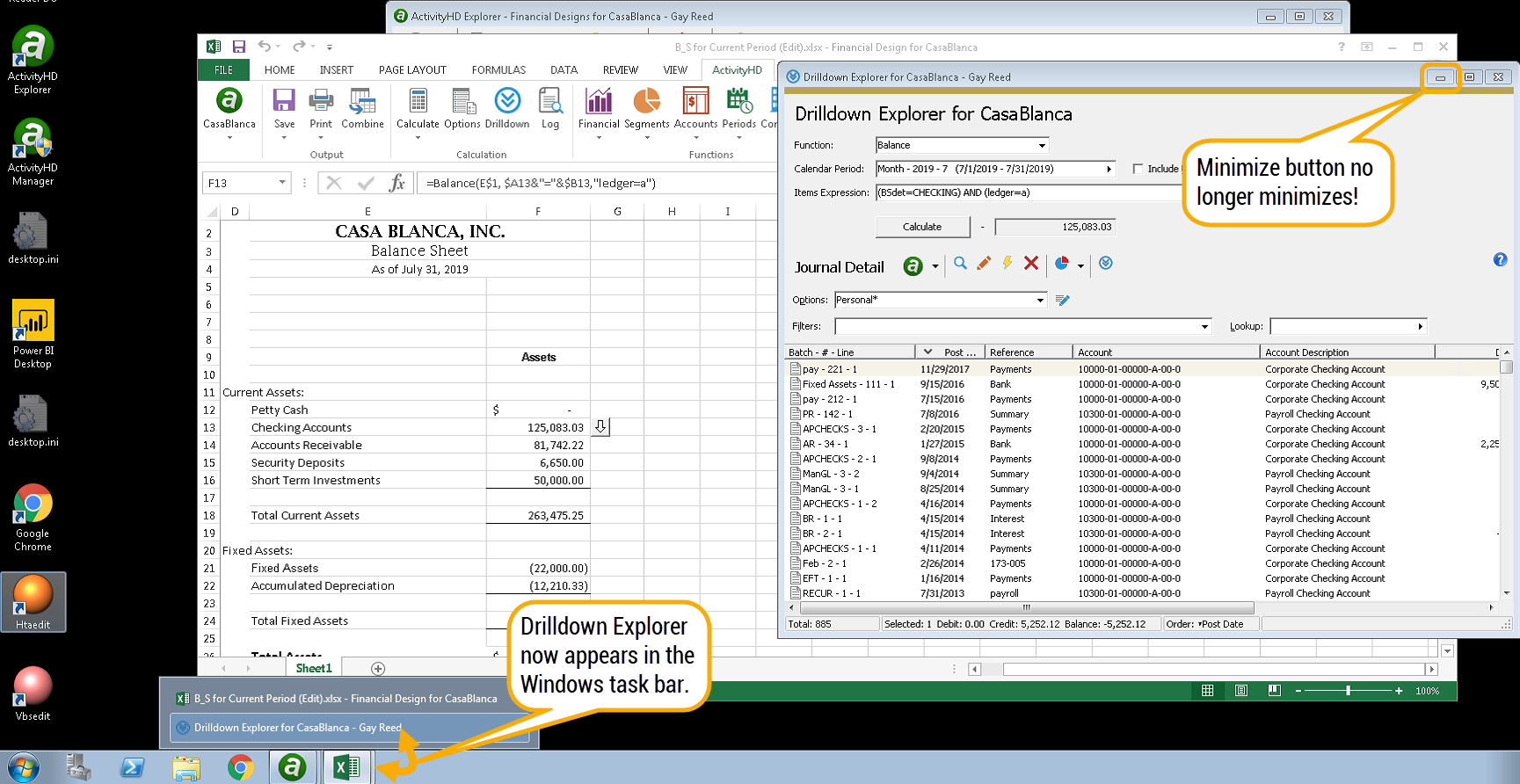The image size is (1520, 784).
Task: Click the zoom slider handle in Excel status bar
Action: point(1348,691)
